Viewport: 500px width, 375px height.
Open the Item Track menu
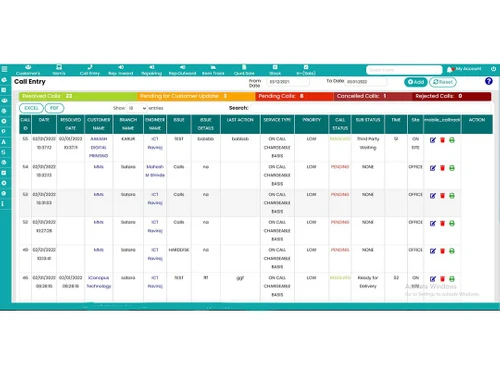[x=213, y=70]
